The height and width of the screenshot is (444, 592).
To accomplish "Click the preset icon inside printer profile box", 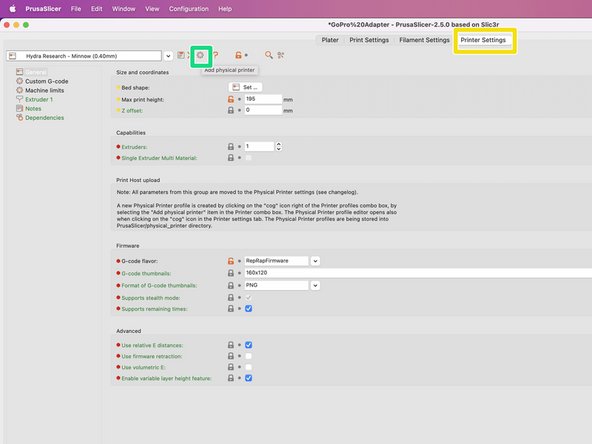I will [12, 56].
